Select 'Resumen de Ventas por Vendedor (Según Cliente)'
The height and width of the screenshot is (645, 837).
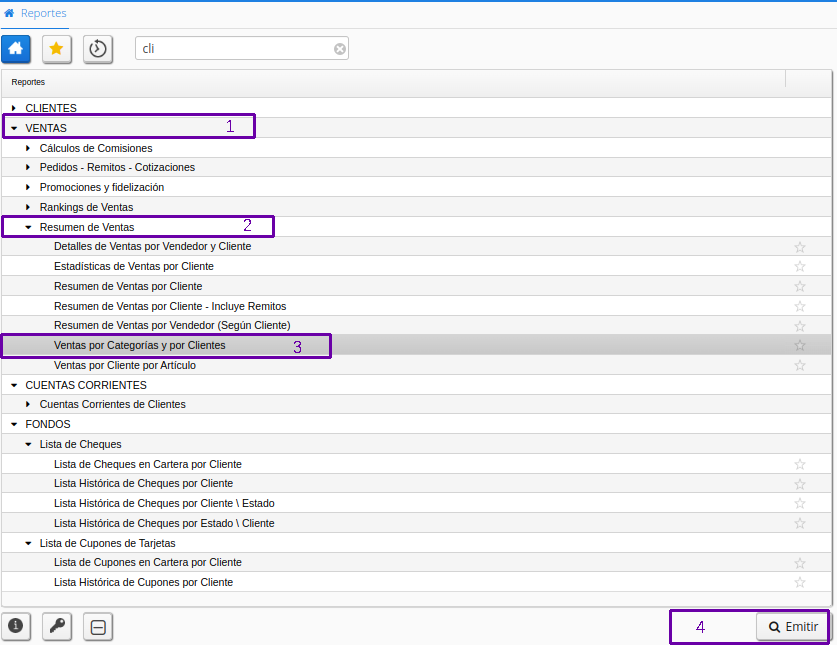(x=172, y=325)
